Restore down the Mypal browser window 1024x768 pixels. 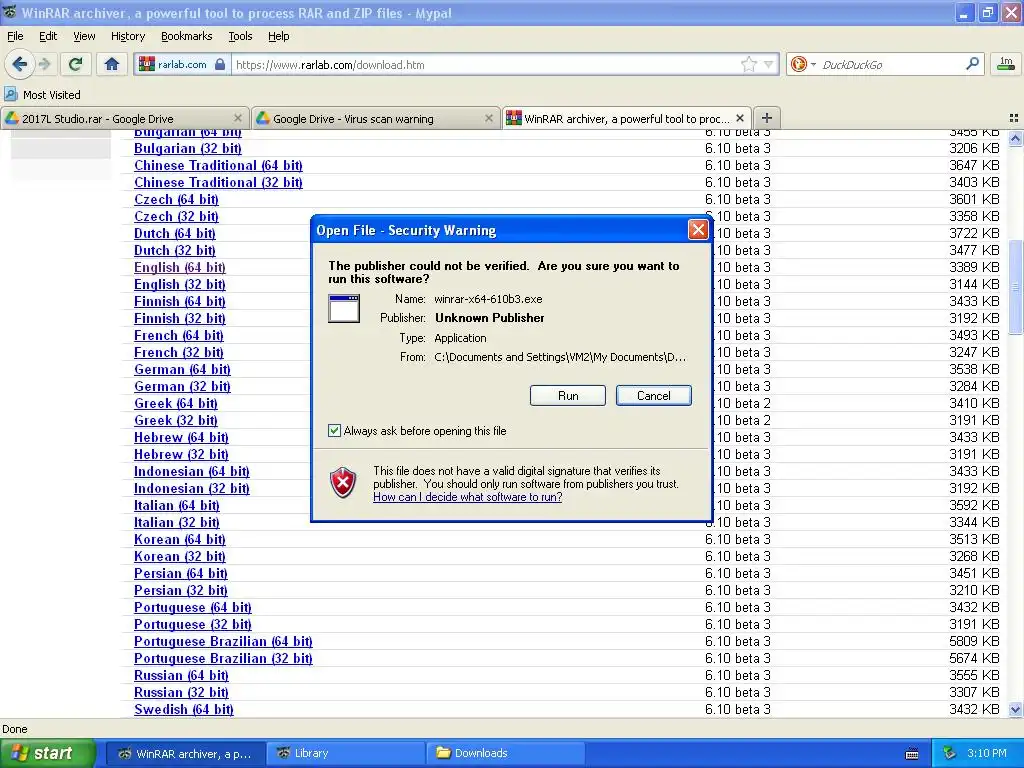987,13
